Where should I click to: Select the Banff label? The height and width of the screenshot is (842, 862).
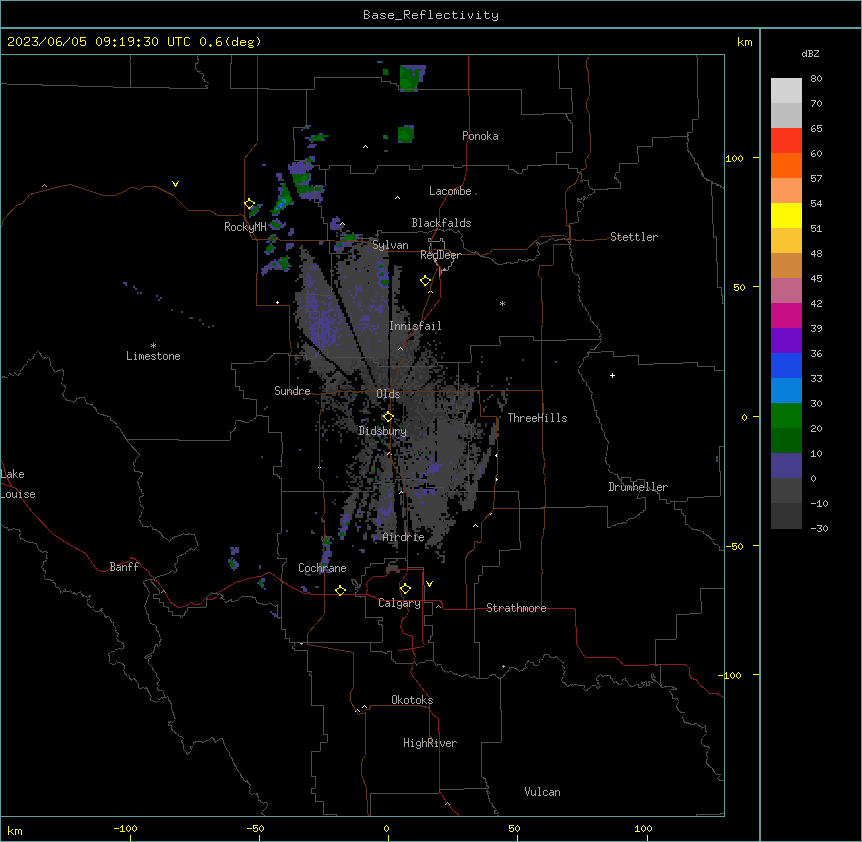pos(124,567)
